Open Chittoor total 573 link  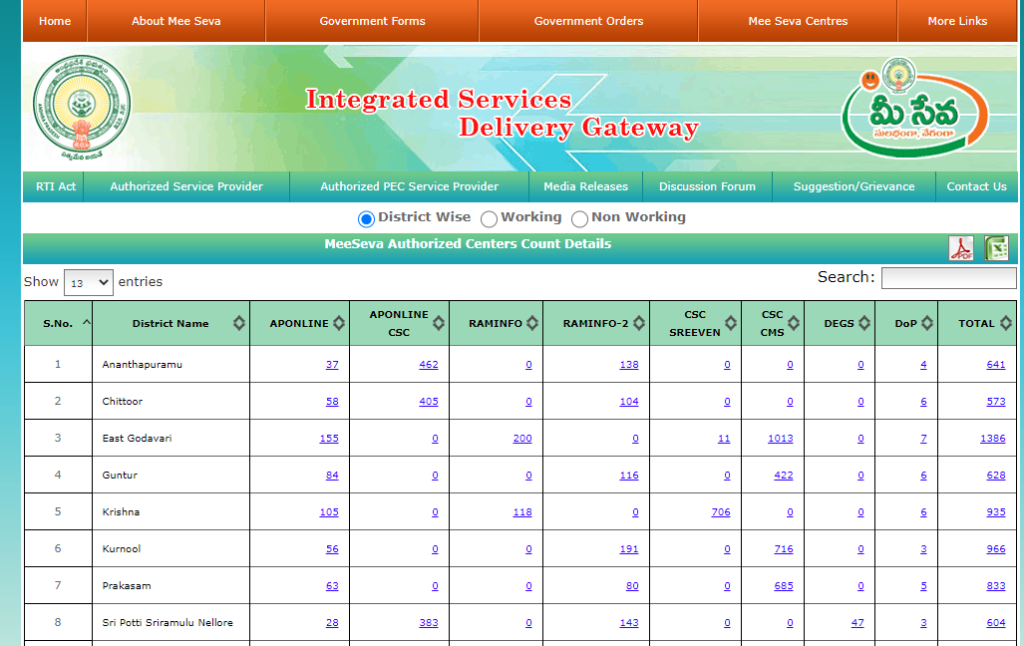click(x=996, y=401)
